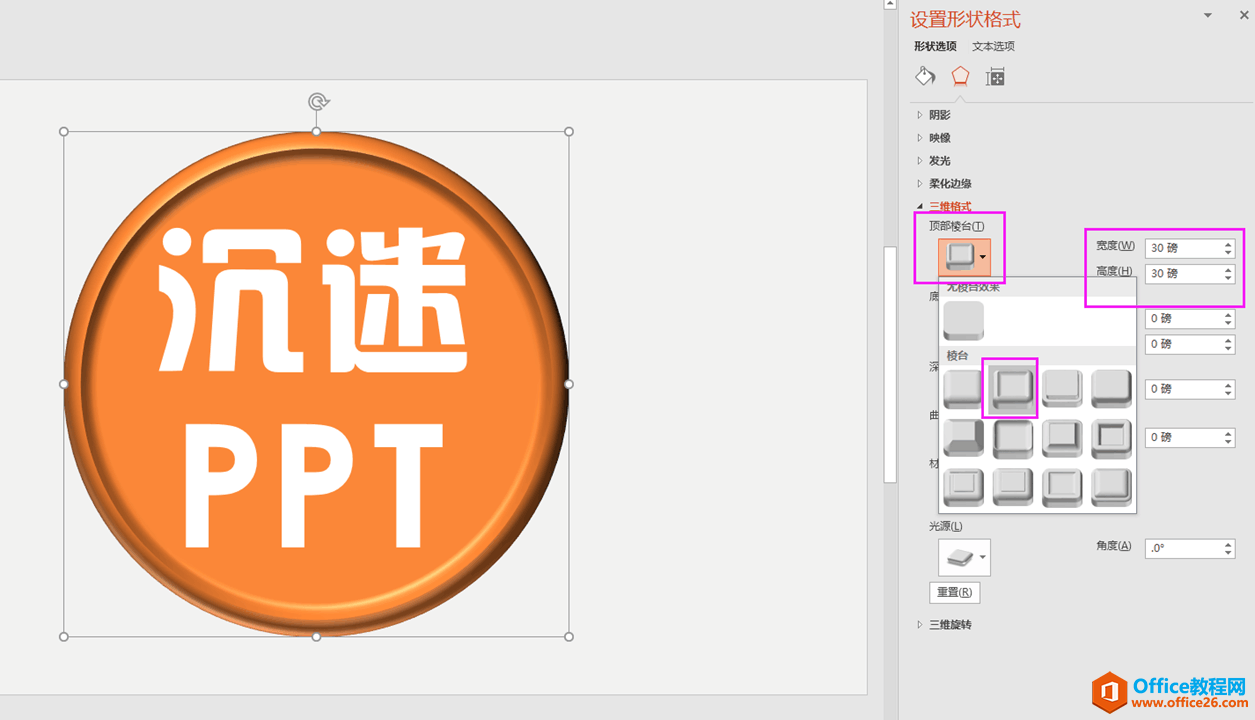
Task: Click the bottom-left resize handle of the circle
Action: coord(64,637)
